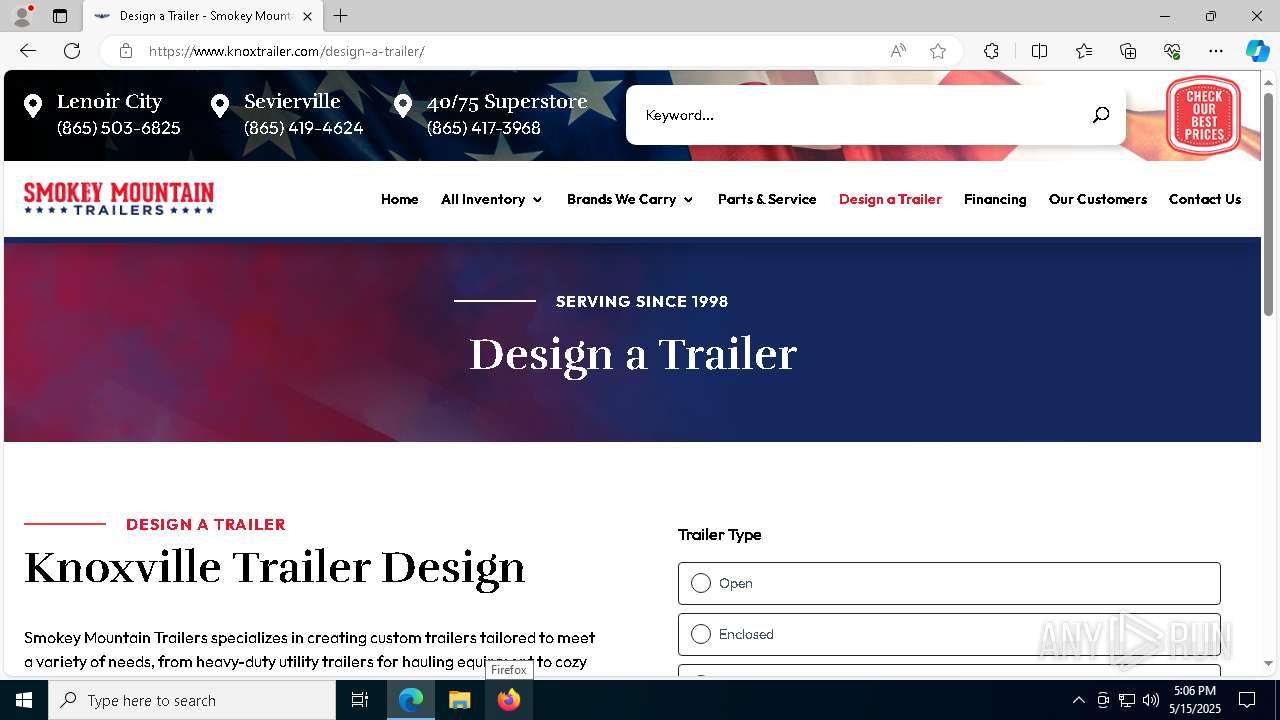Open Microsoft Edge taskbar icon
Viewport: 1280px width, 720px height.
(411, 700)
